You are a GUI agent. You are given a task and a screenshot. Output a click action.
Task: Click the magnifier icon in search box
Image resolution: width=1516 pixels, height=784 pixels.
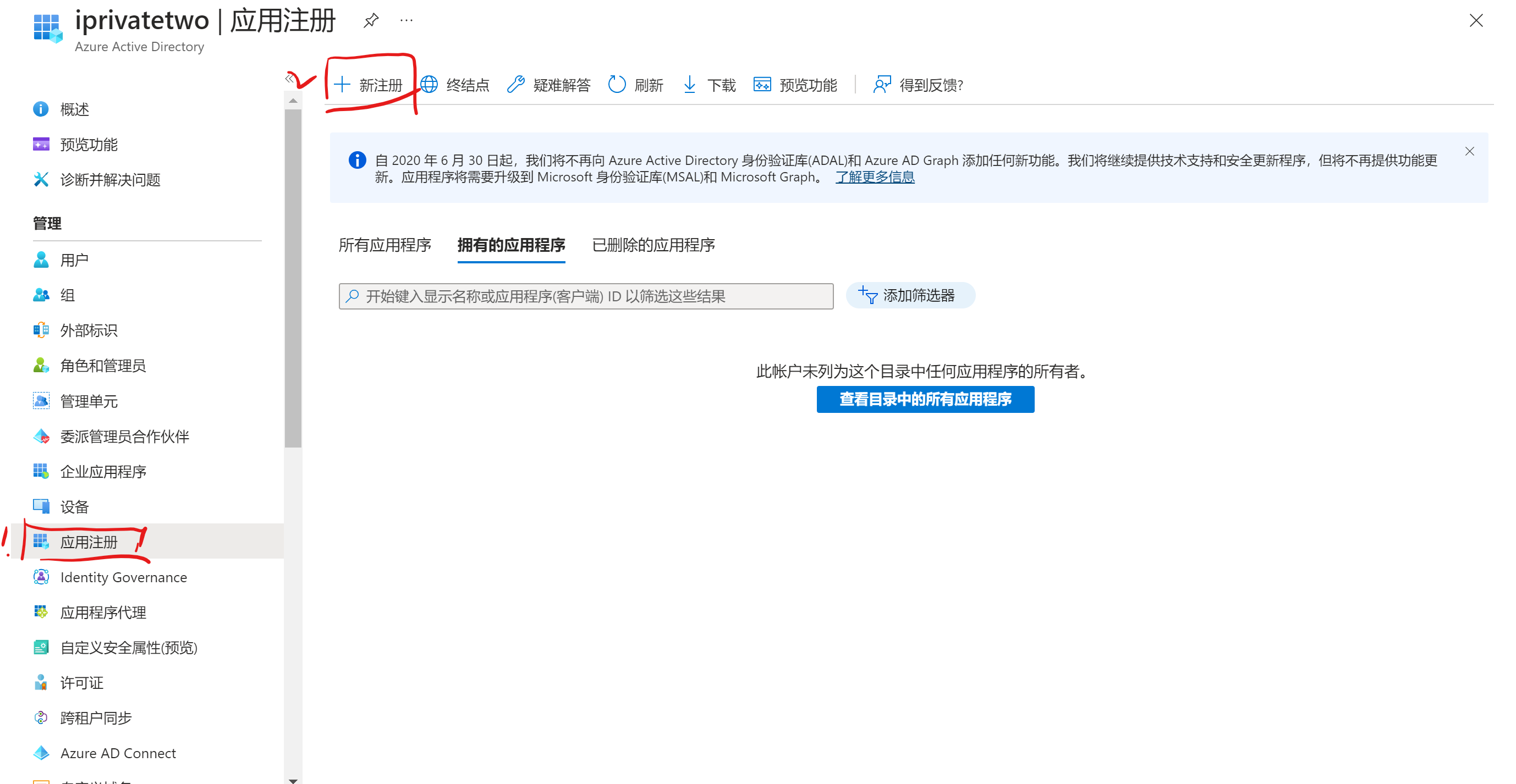pos(353,296)
